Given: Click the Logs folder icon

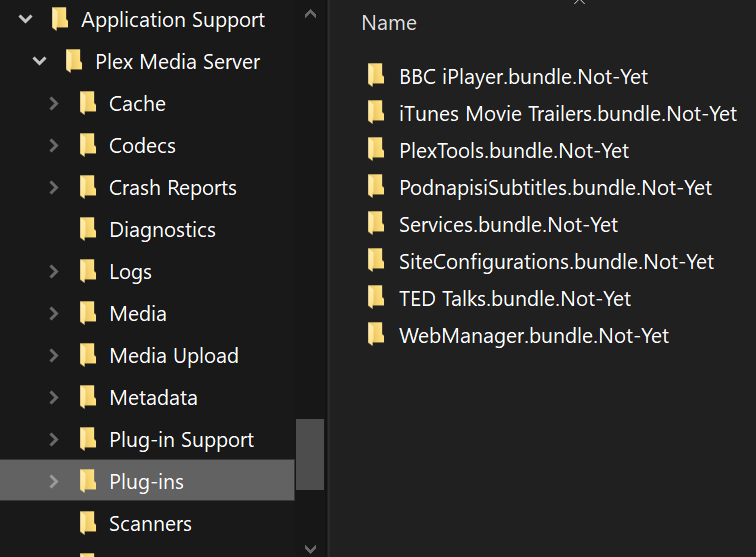Looking at the screenshot, I should click(88, 272).
